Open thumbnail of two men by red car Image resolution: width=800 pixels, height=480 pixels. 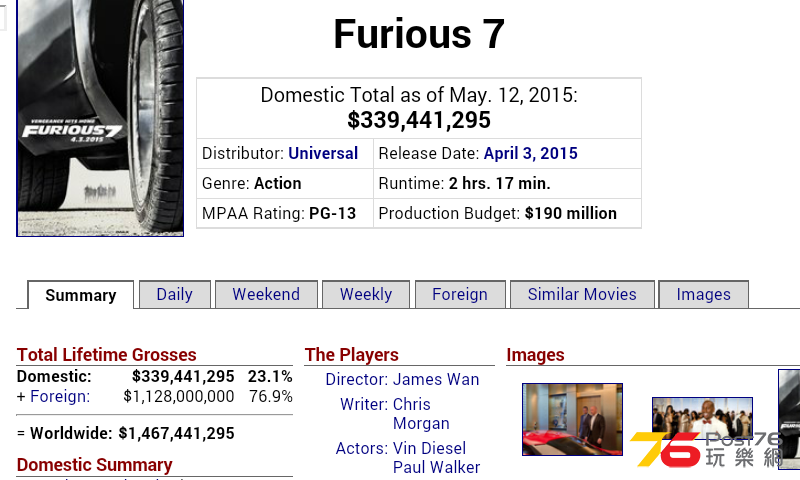pyautogui.click(x=572, y=419)
